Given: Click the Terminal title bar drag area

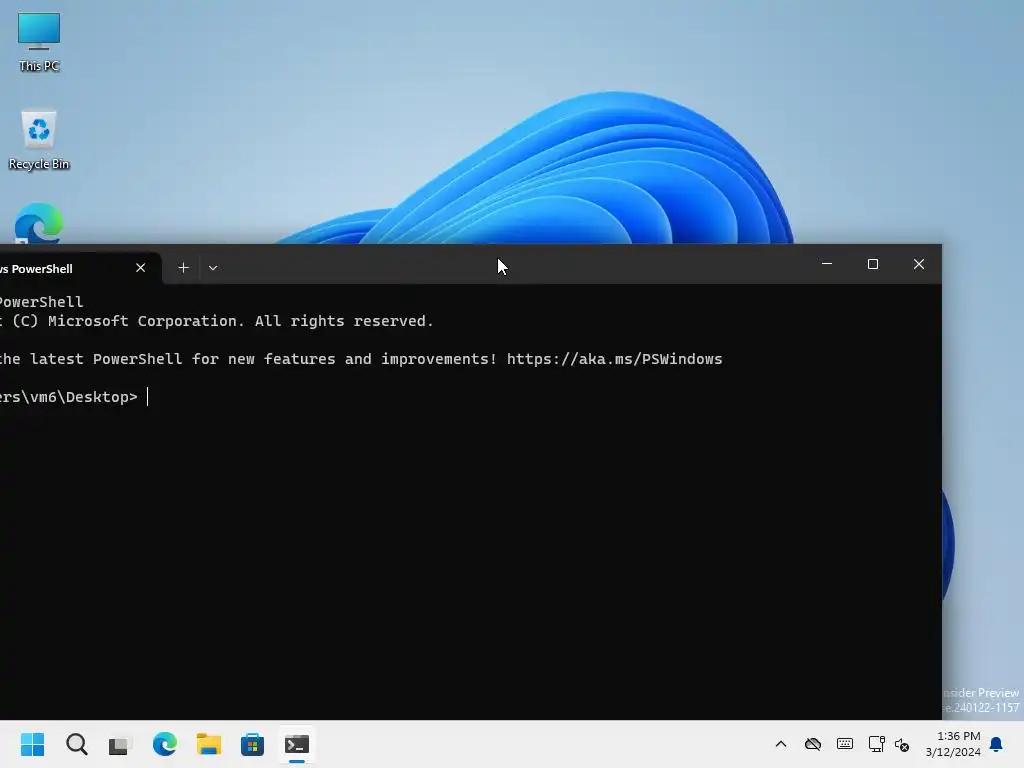Looking at the screenshot, I should point(516,264).
